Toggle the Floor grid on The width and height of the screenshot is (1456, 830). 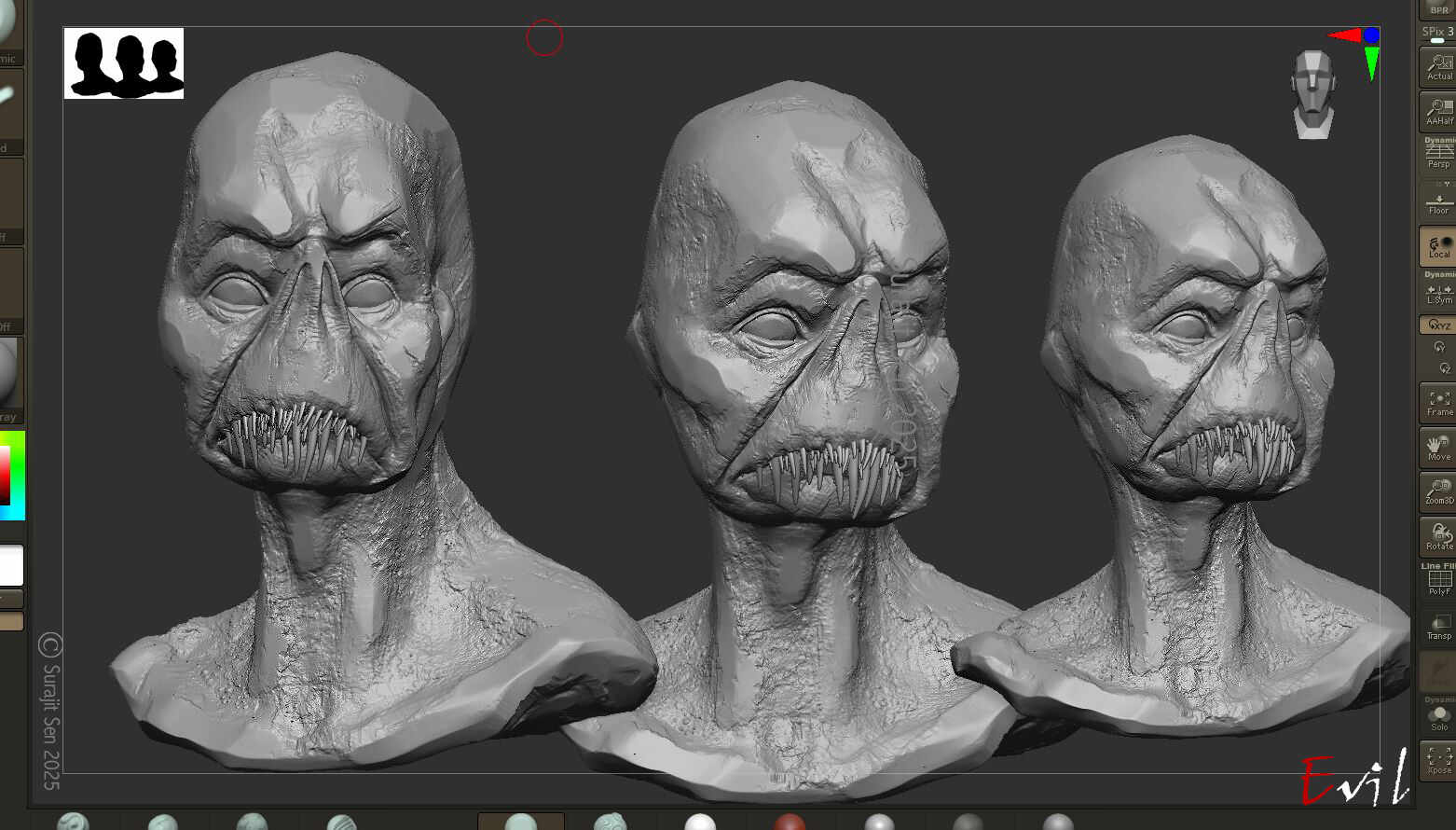point(1438,200)
